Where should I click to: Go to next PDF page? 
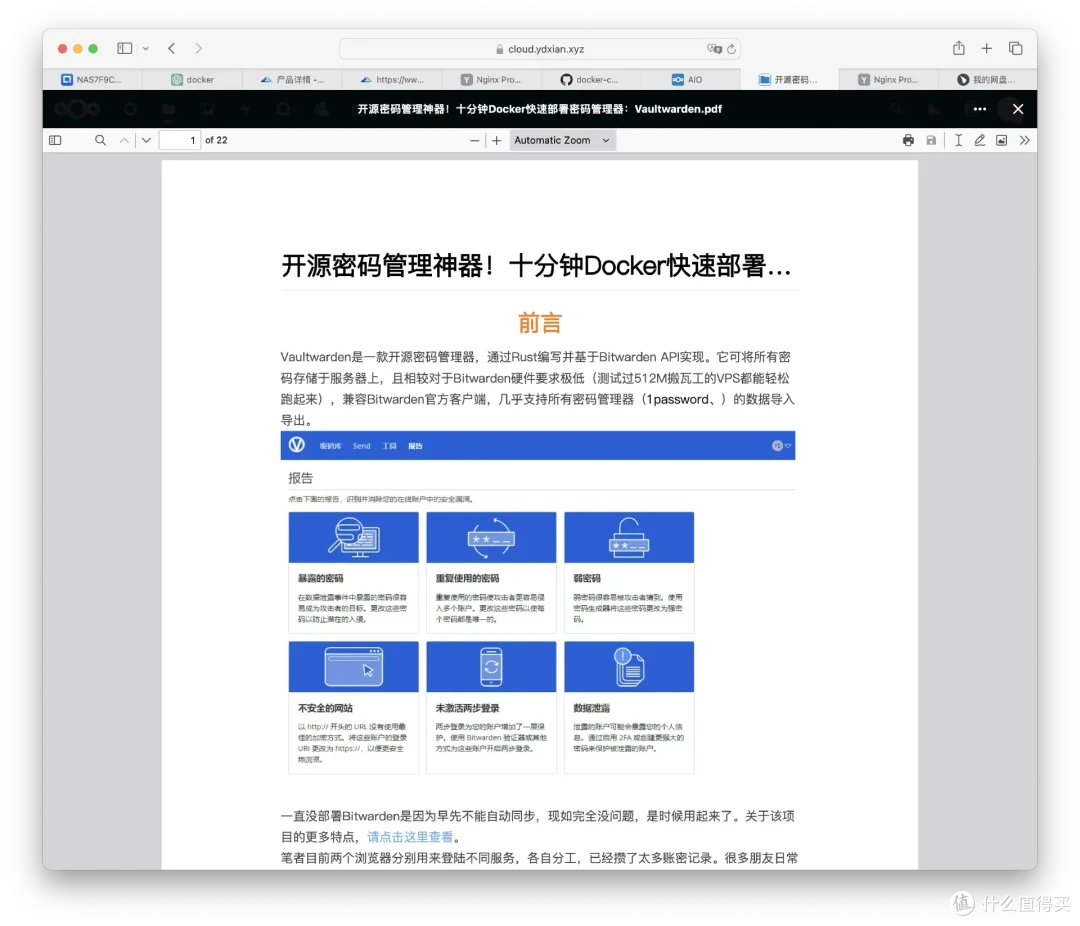click(146, 141)
